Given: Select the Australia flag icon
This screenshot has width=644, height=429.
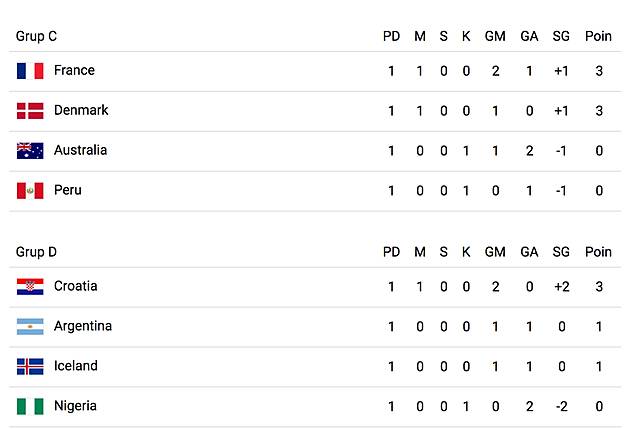Looking at the screenshot, I should click(30, 151).
